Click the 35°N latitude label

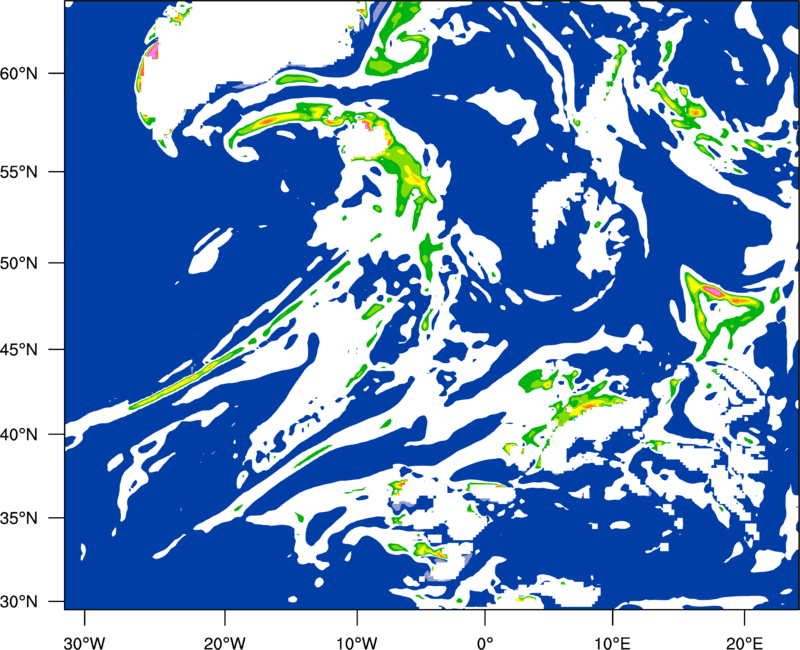click(x=19, y=518)
